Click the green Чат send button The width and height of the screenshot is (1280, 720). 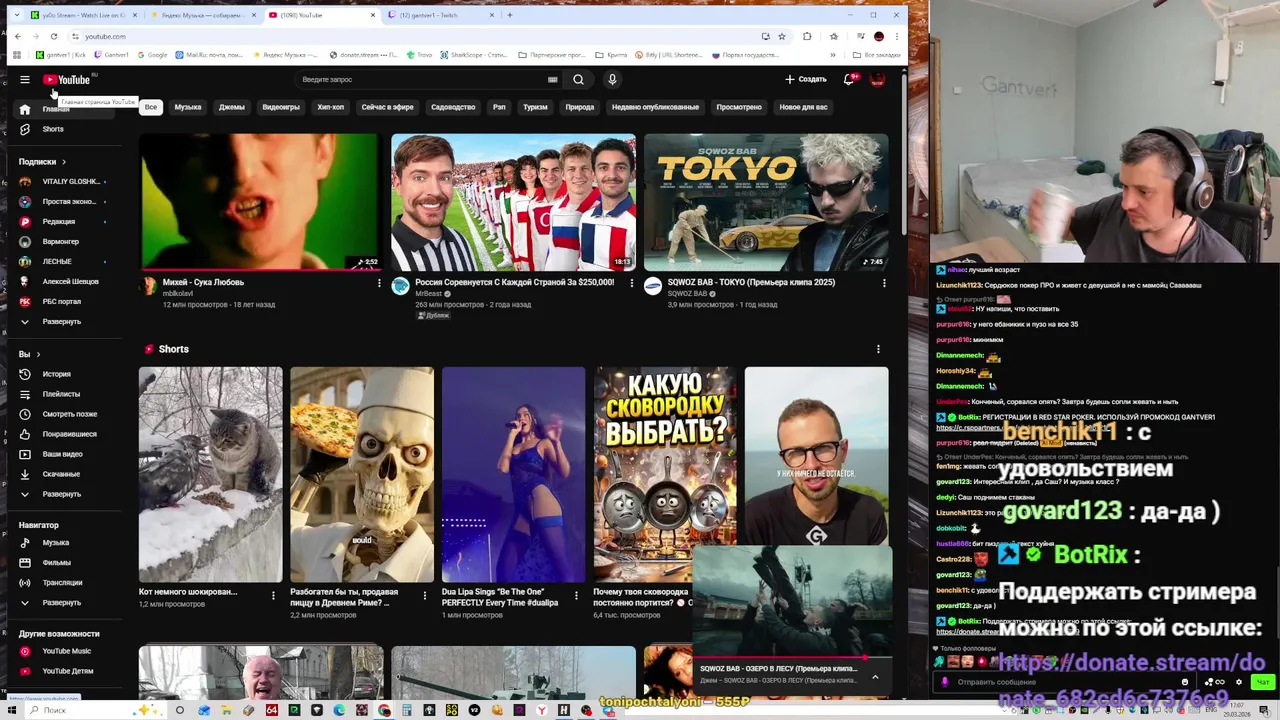pyautogui.click(x=1263, y=682)
